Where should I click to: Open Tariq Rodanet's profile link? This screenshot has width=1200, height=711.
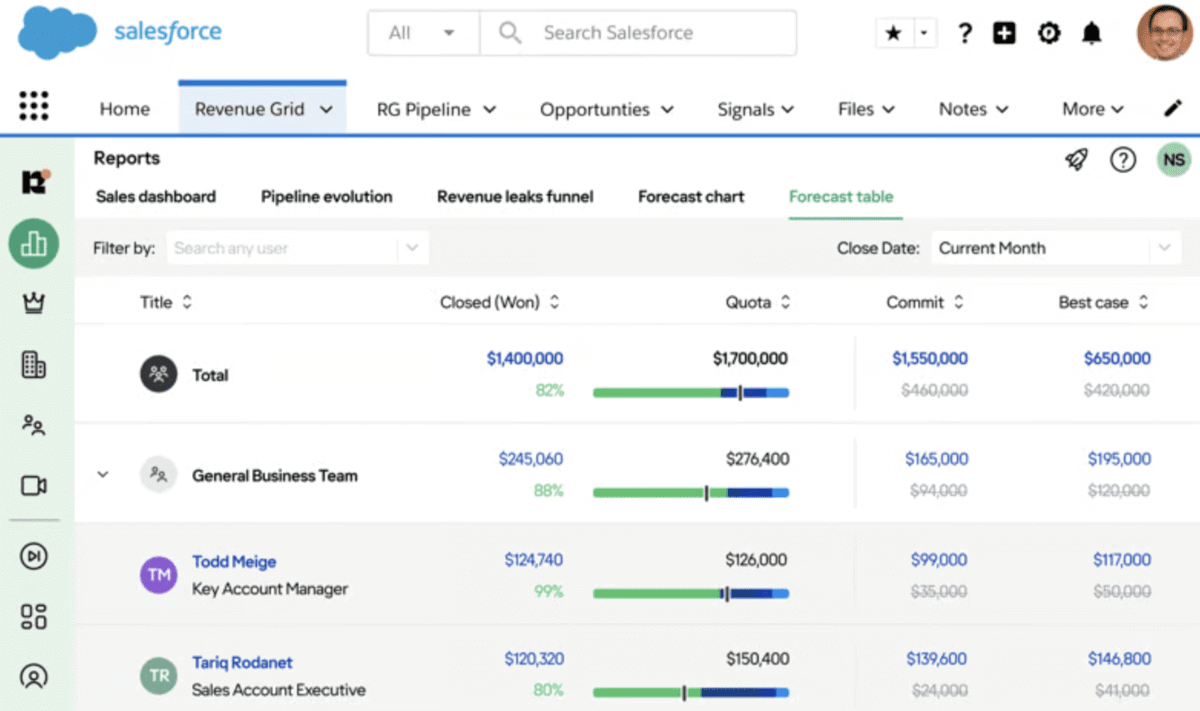(242, 663)
